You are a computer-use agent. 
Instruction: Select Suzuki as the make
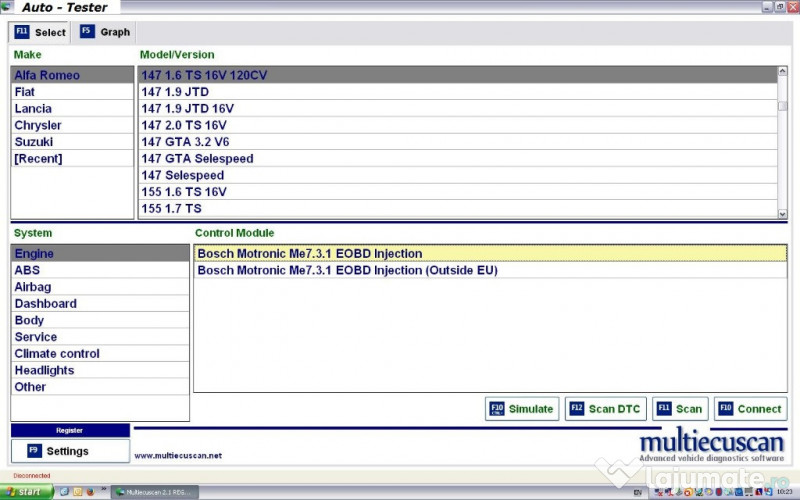point(72,142)
